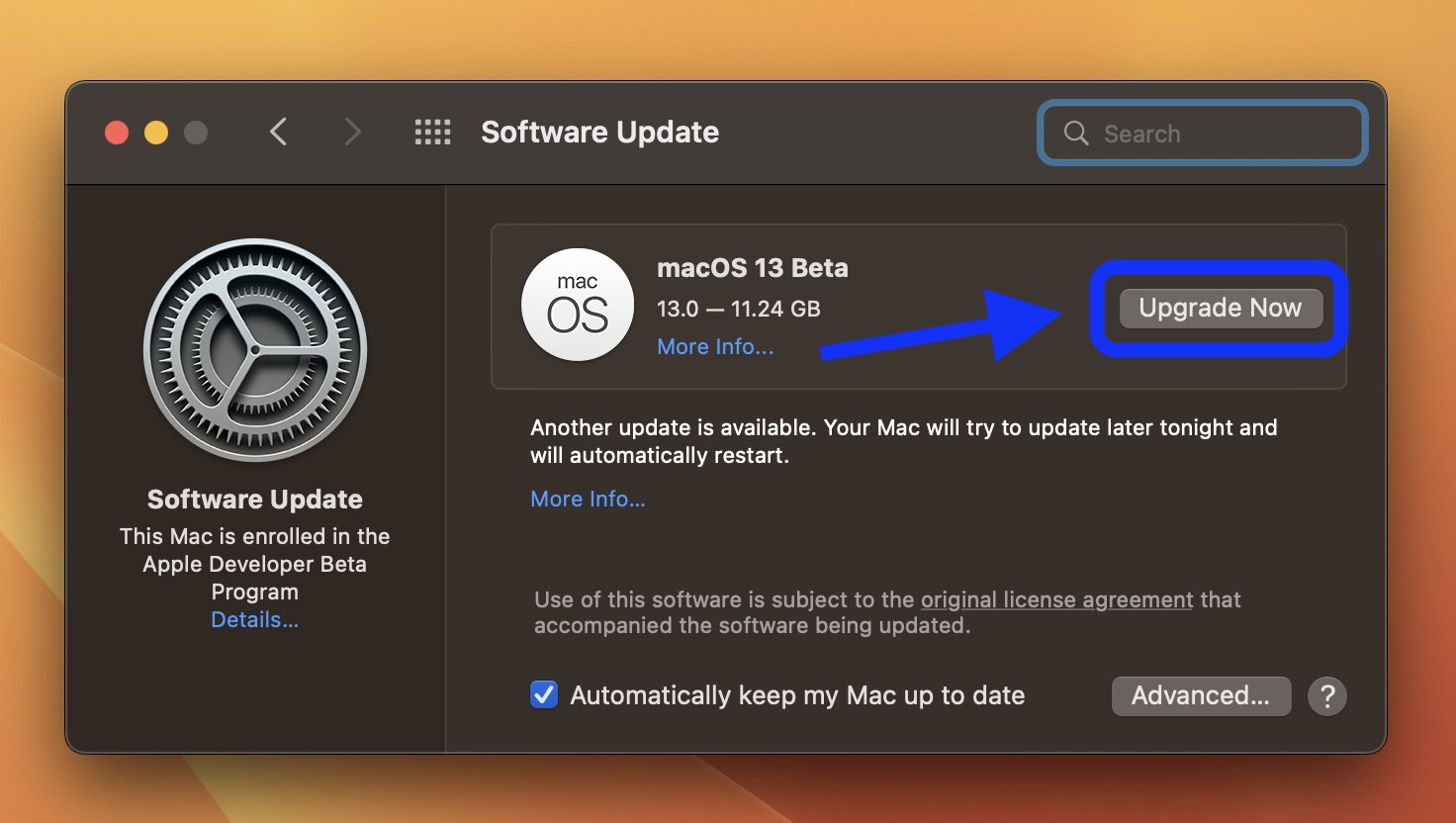Select the yellow minimize control
This screenshot has width=1456, height=823.
[155, 132]
